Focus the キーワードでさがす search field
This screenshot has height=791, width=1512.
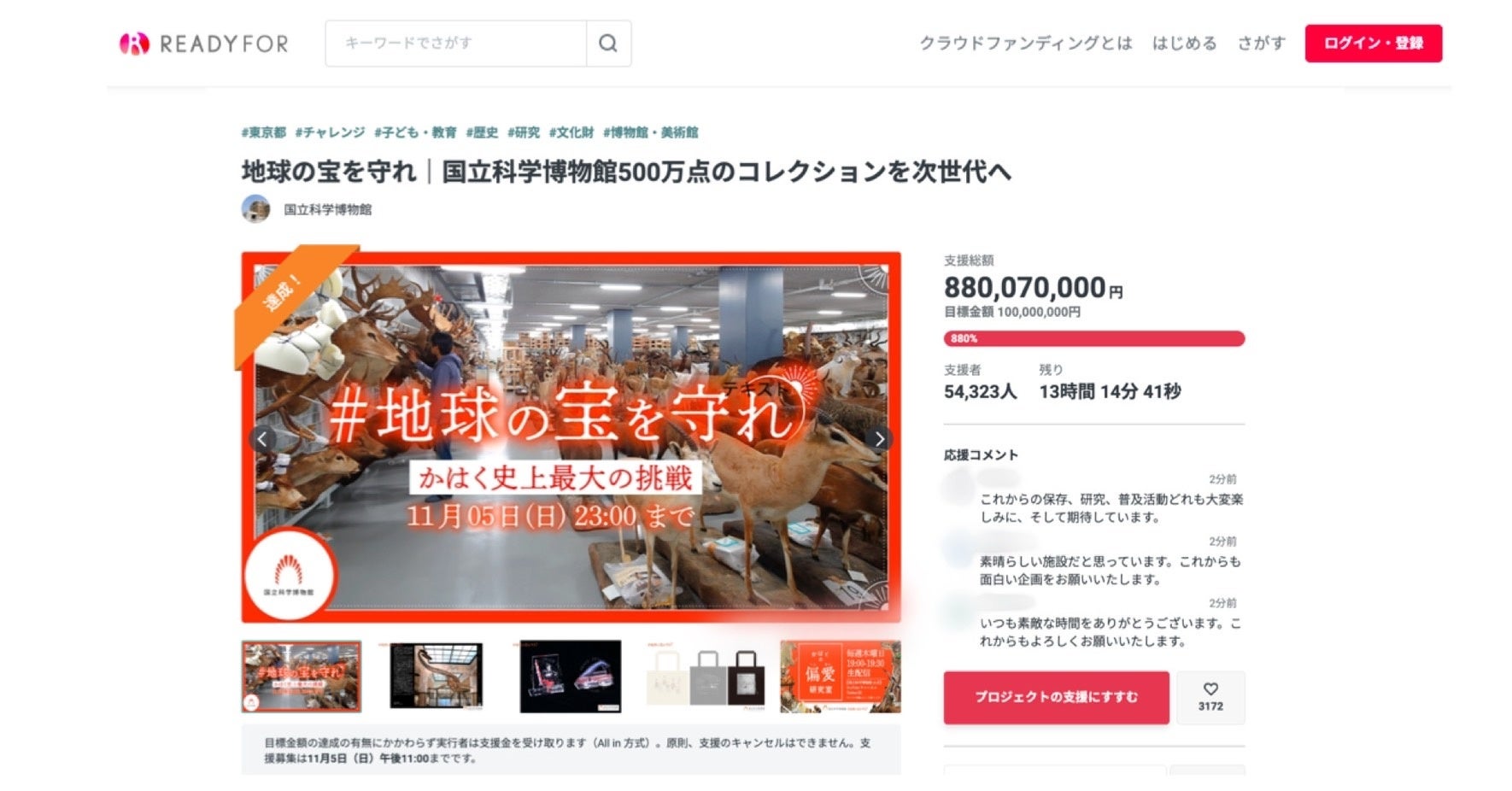(x=456, y=44)
